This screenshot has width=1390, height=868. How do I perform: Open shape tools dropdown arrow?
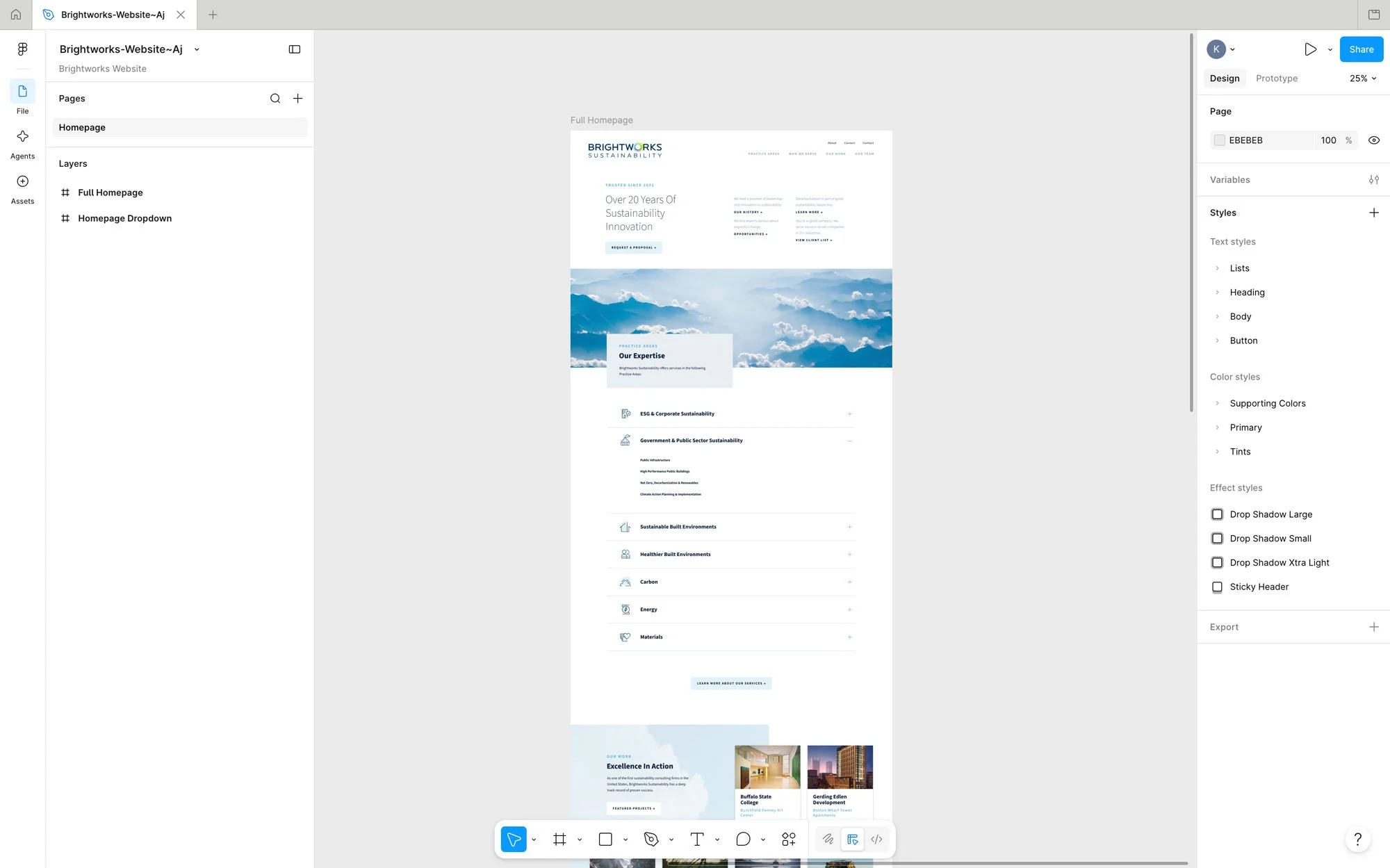point(625,840)
